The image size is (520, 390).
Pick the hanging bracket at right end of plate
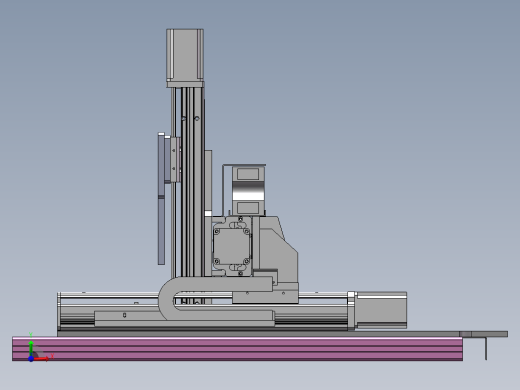(486, 348)
